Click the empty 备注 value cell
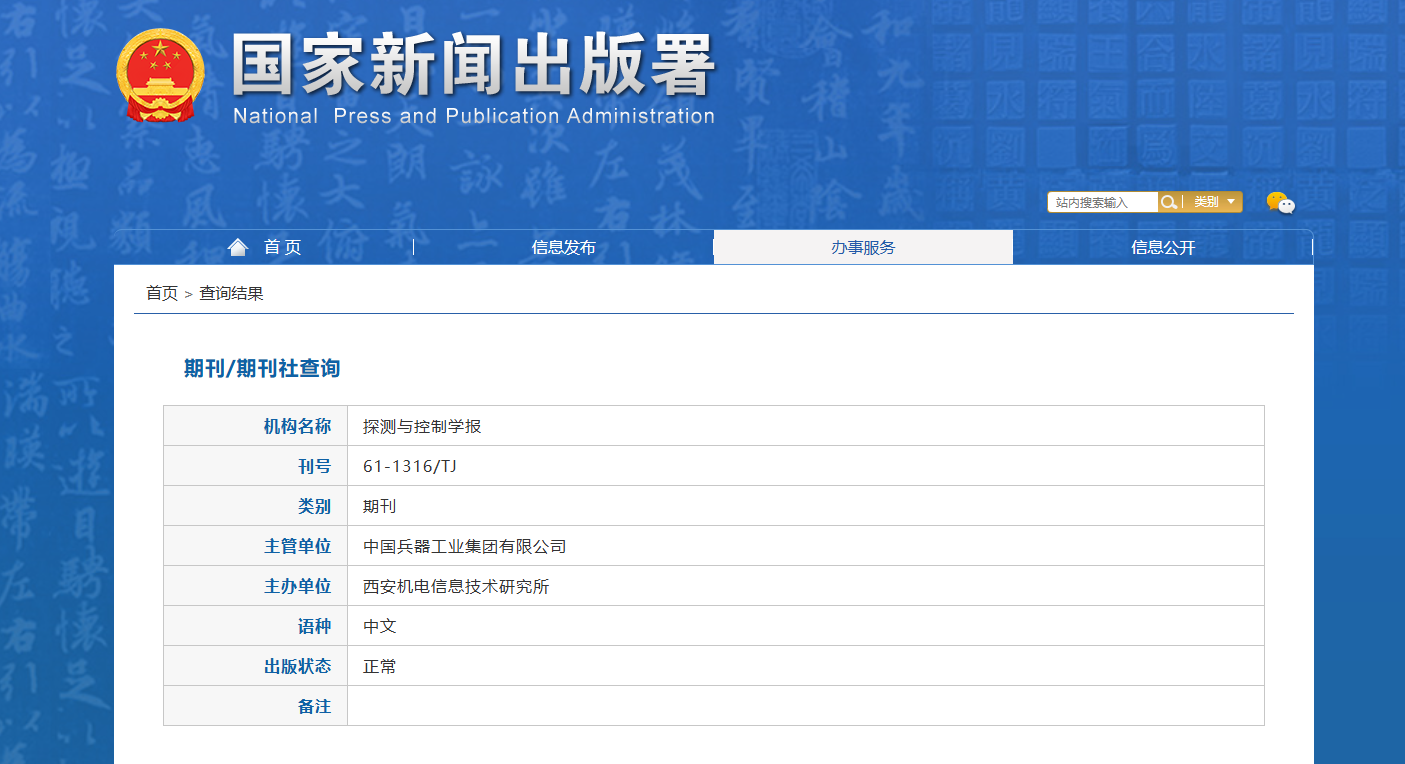This screenshot has height=764, width=1405. coord(805,706)
